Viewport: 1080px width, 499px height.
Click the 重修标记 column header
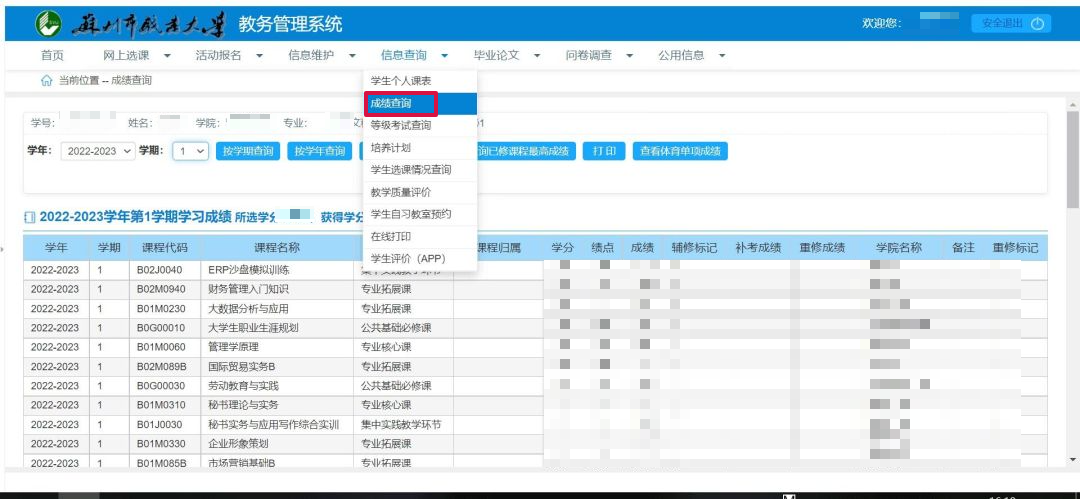[1015, 248]
